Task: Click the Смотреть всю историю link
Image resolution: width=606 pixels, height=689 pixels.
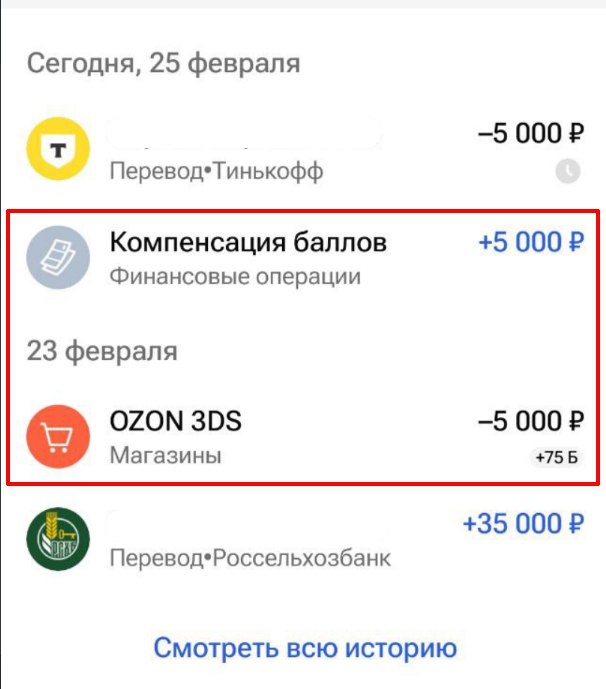Action: coord(305,648)
